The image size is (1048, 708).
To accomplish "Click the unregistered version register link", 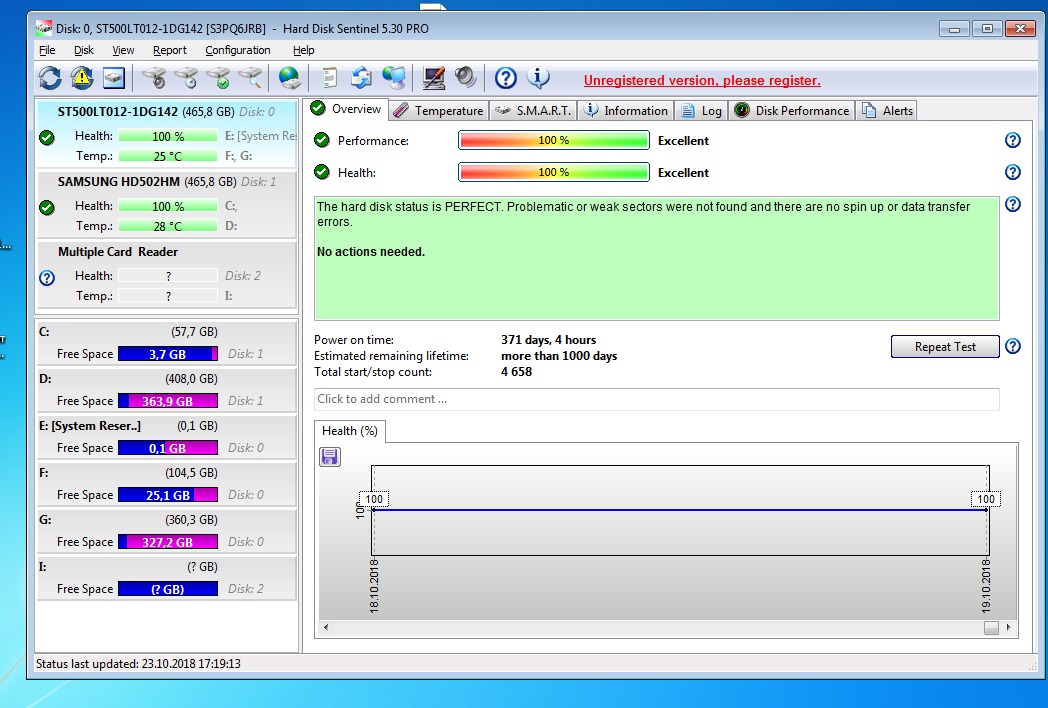I will [702, 81].
